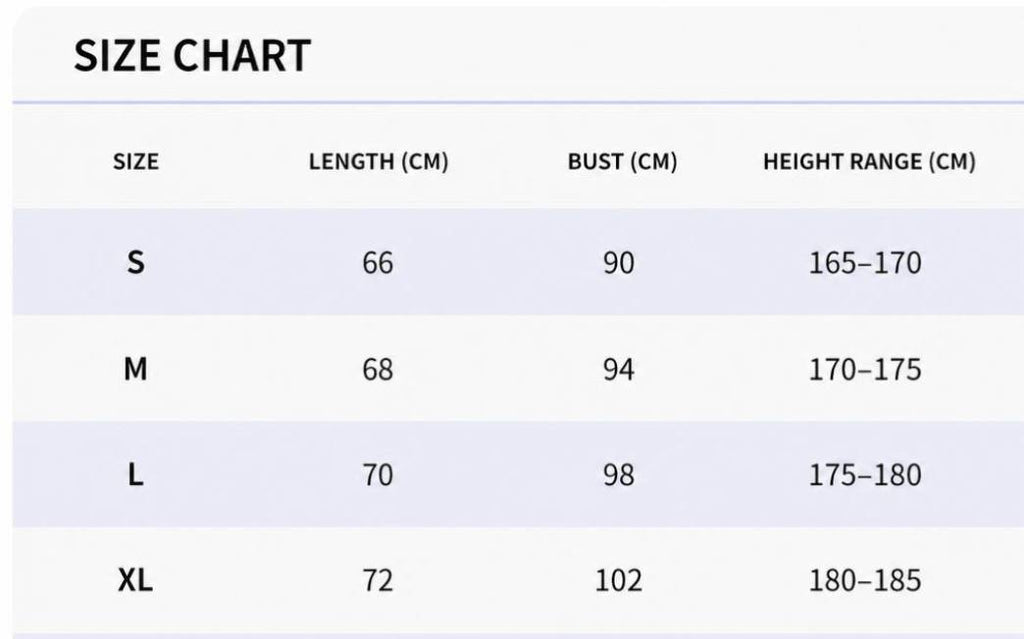
Task: Click the bust value 98
Action: pyautogui.click(x=619, y=475)
